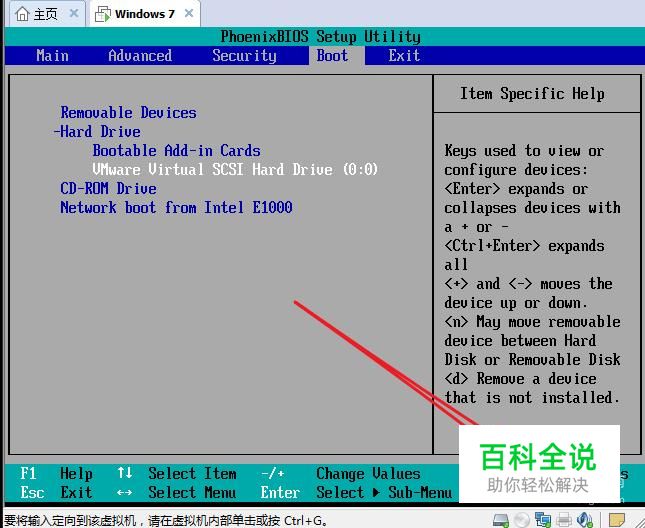
Task: Switch to the 主页 home tab
Action: (45, 14)
